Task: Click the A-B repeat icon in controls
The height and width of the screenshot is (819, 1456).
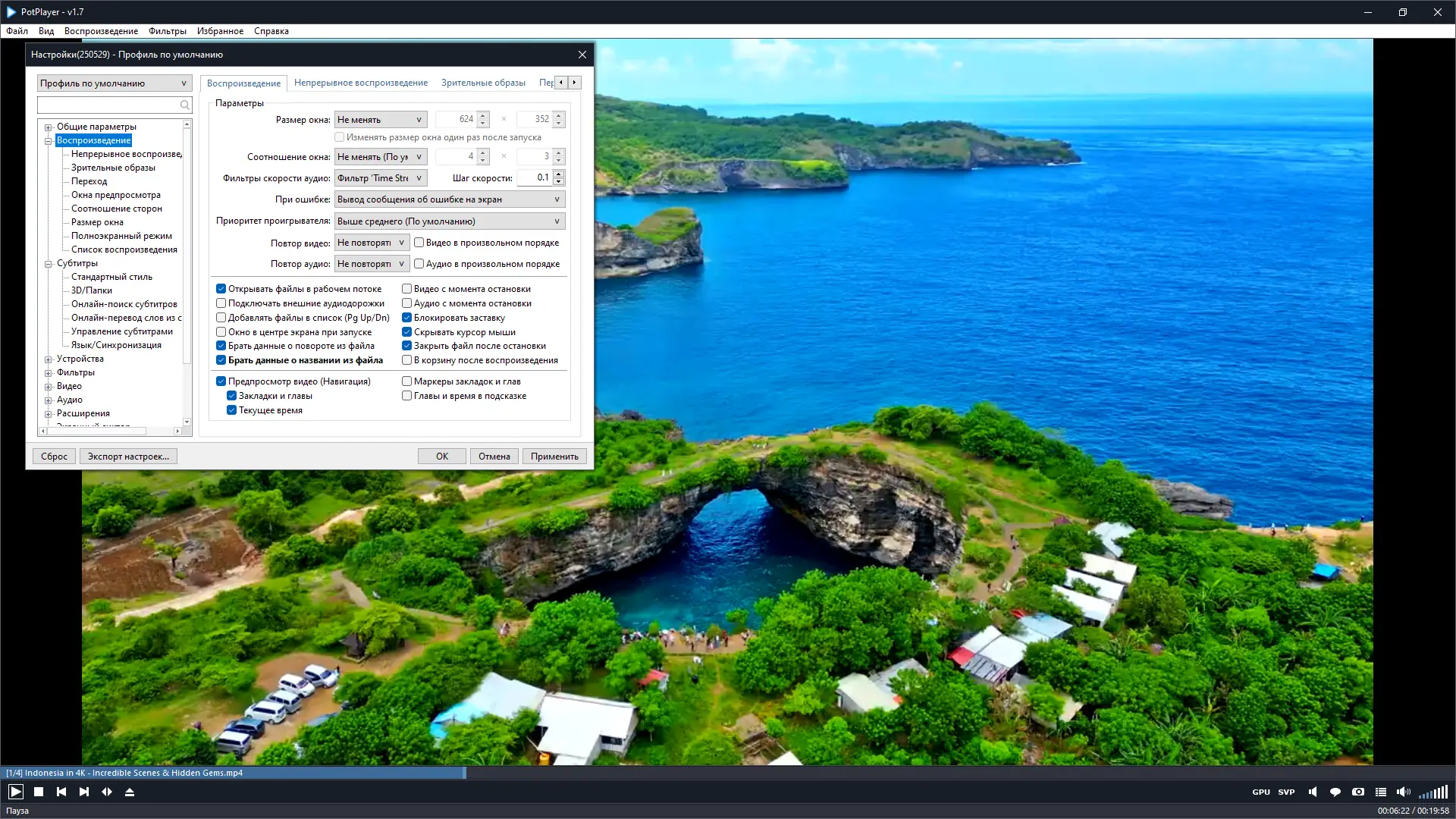Action: pos(107,792)
